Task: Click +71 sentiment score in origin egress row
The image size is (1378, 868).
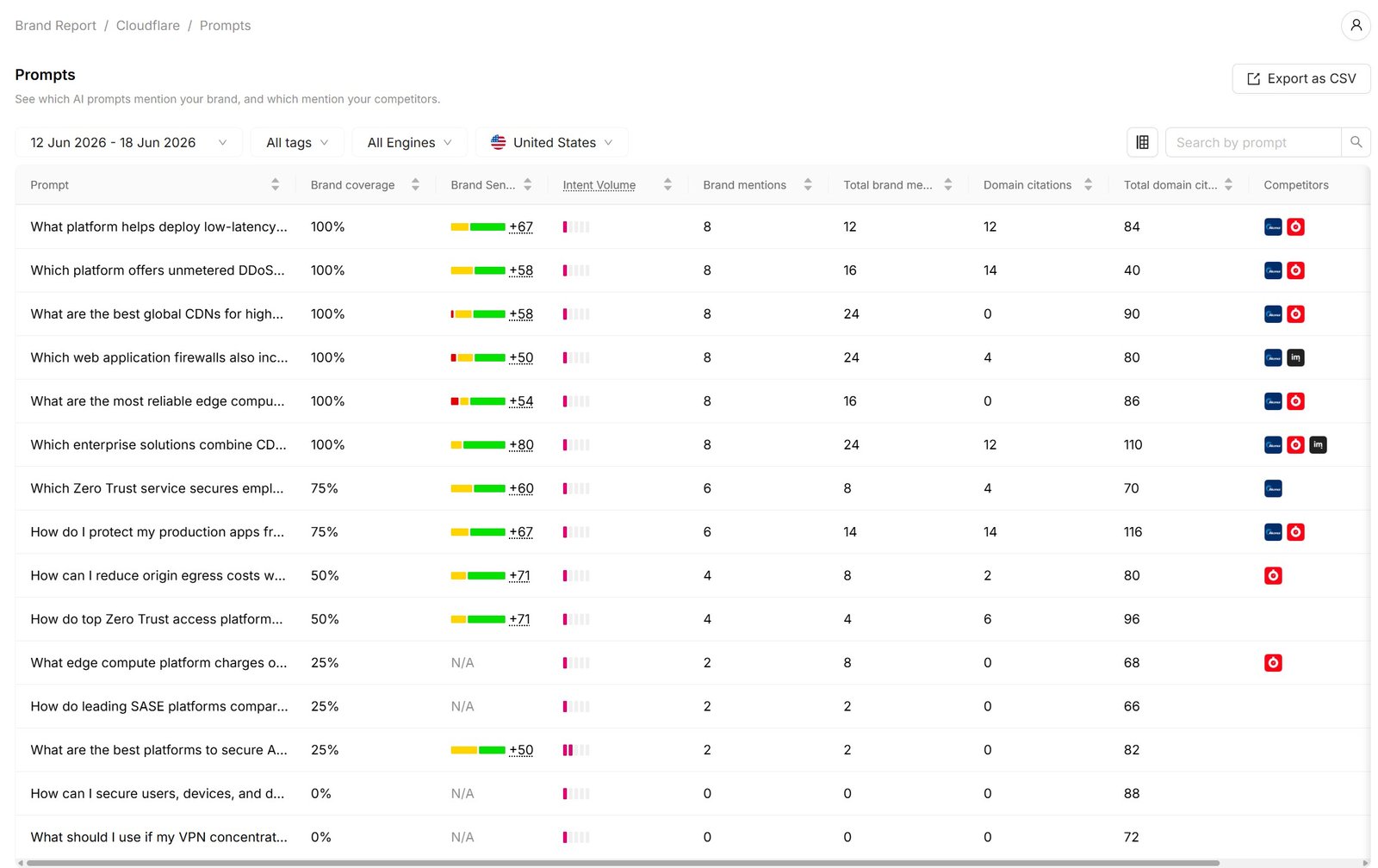Action: (519, 575)
